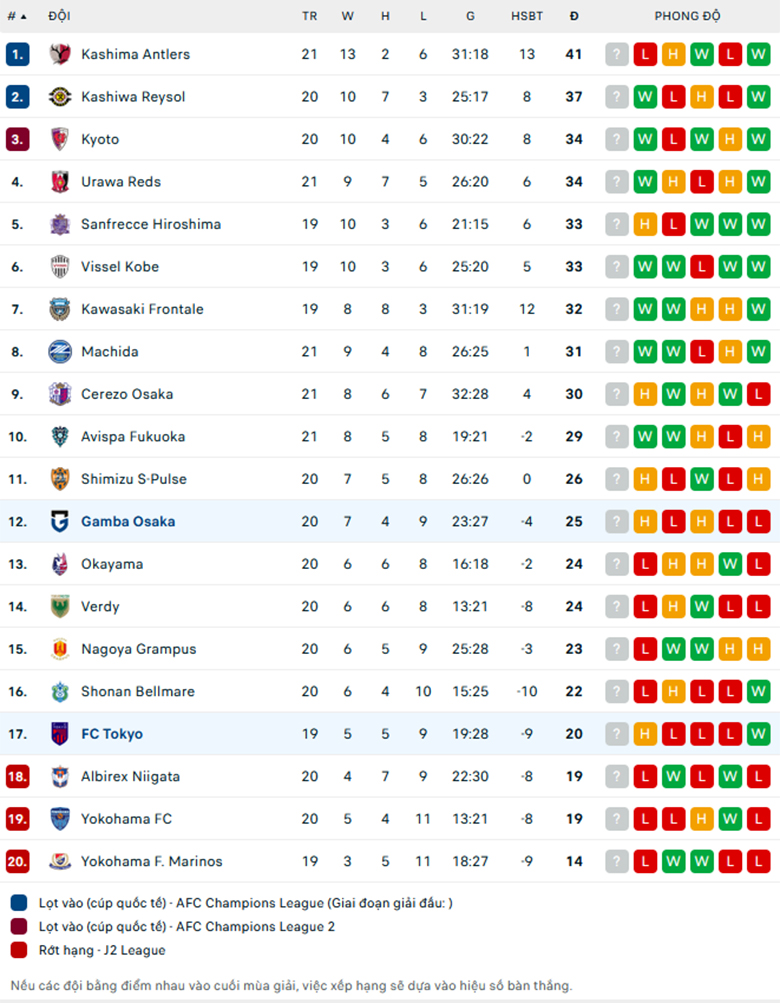Click the ĐỘI team column header
Screen dimensions: 780x1003
[60, 16]
